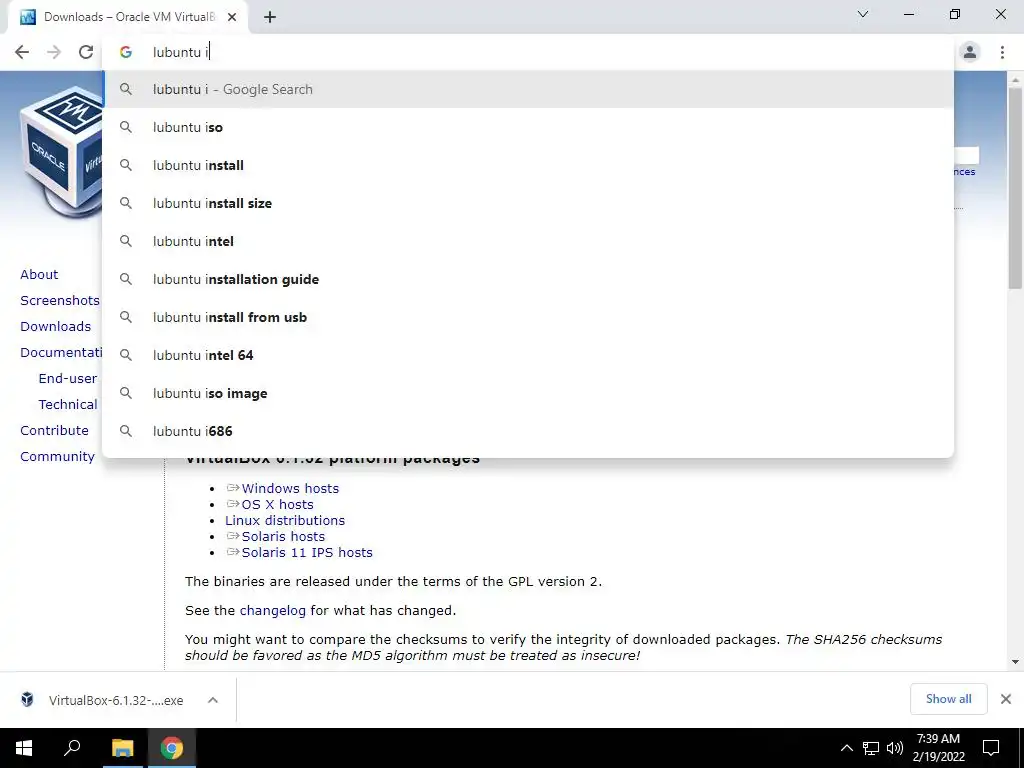
Task: Pick the 'lubuntu install' suggestion
Action: point(528,165)
